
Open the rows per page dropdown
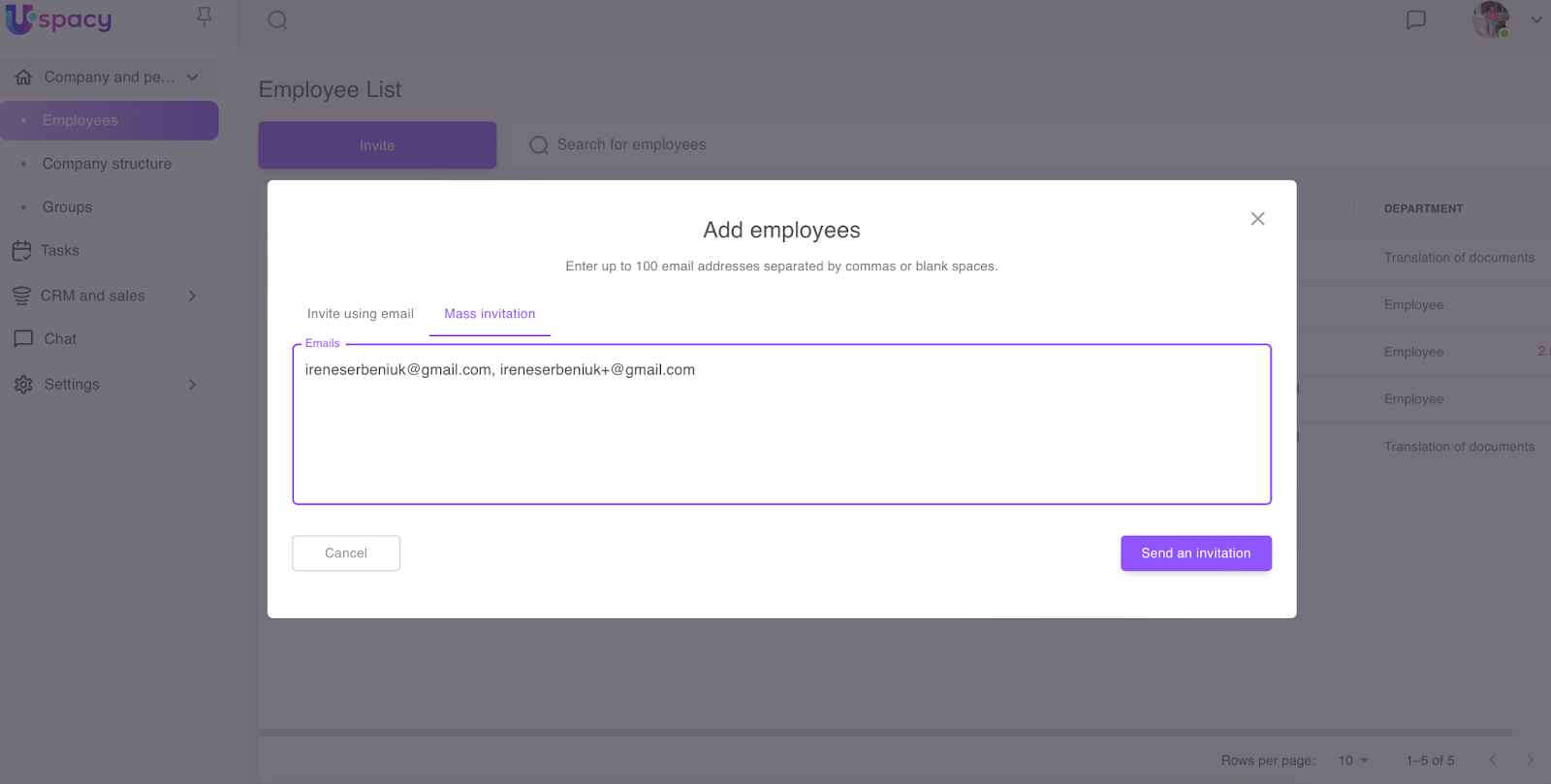click(x=1353, y=761)
